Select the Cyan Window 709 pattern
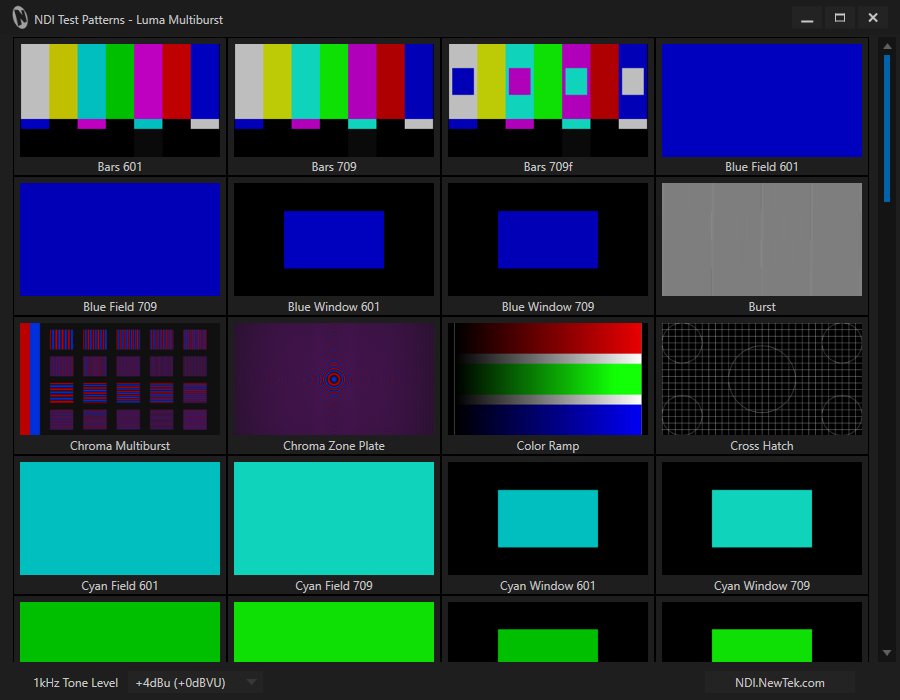Viewport: 900px width, 700px height. tap(762, 519)
